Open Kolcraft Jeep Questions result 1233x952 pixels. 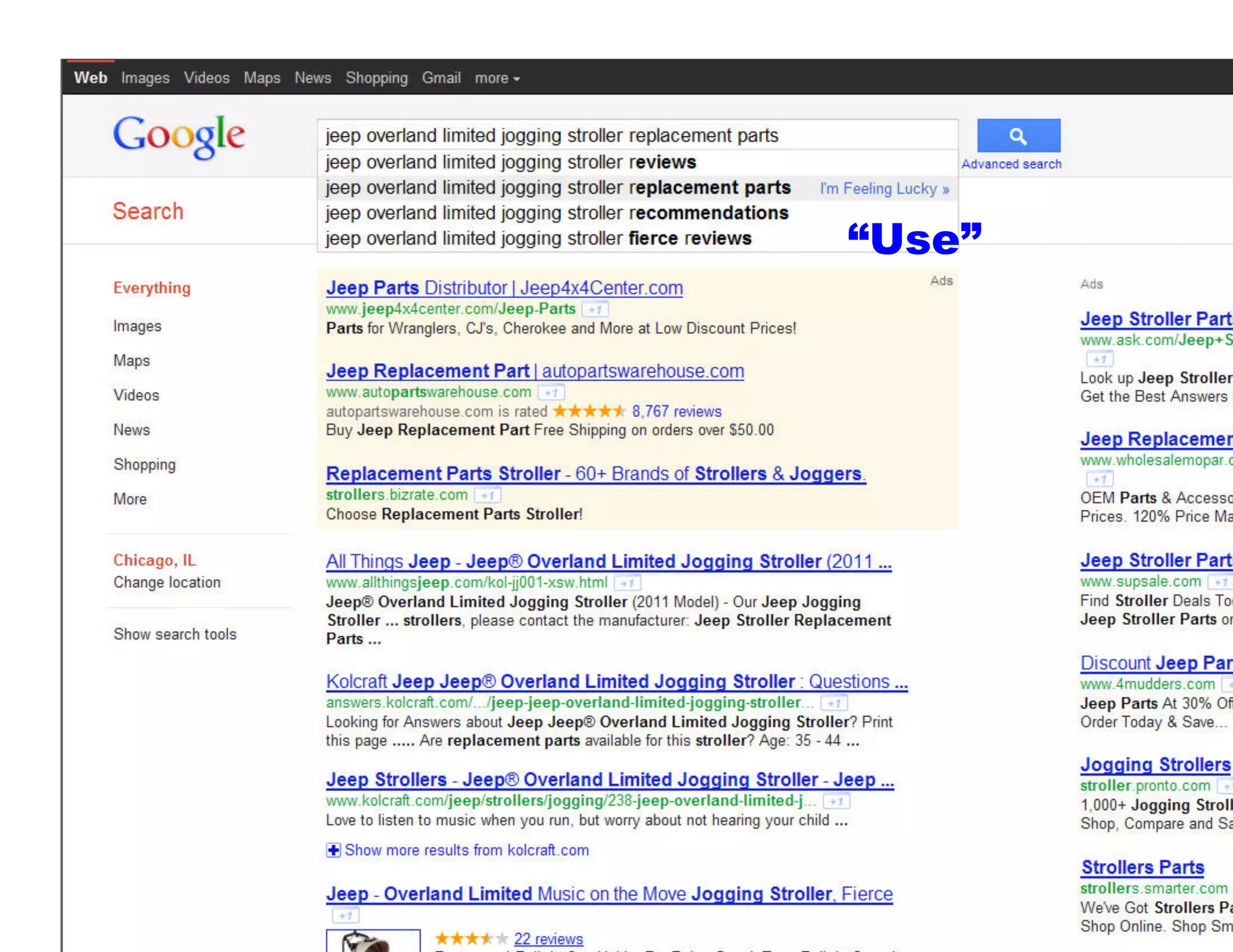pyautogui.click(x=616, y=681)
